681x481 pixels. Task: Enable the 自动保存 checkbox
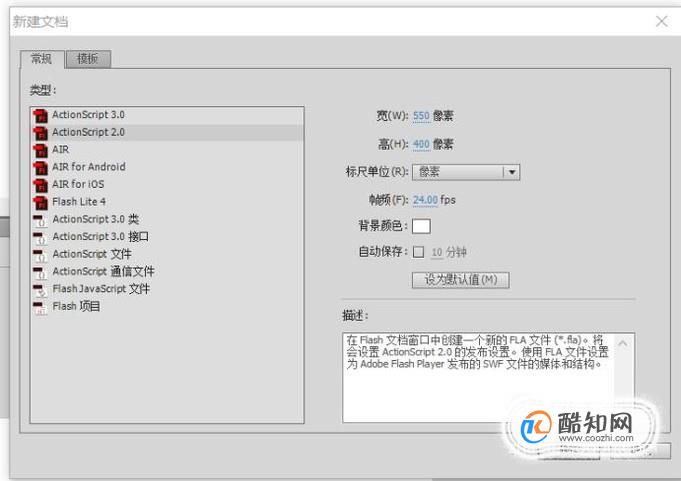418,252
